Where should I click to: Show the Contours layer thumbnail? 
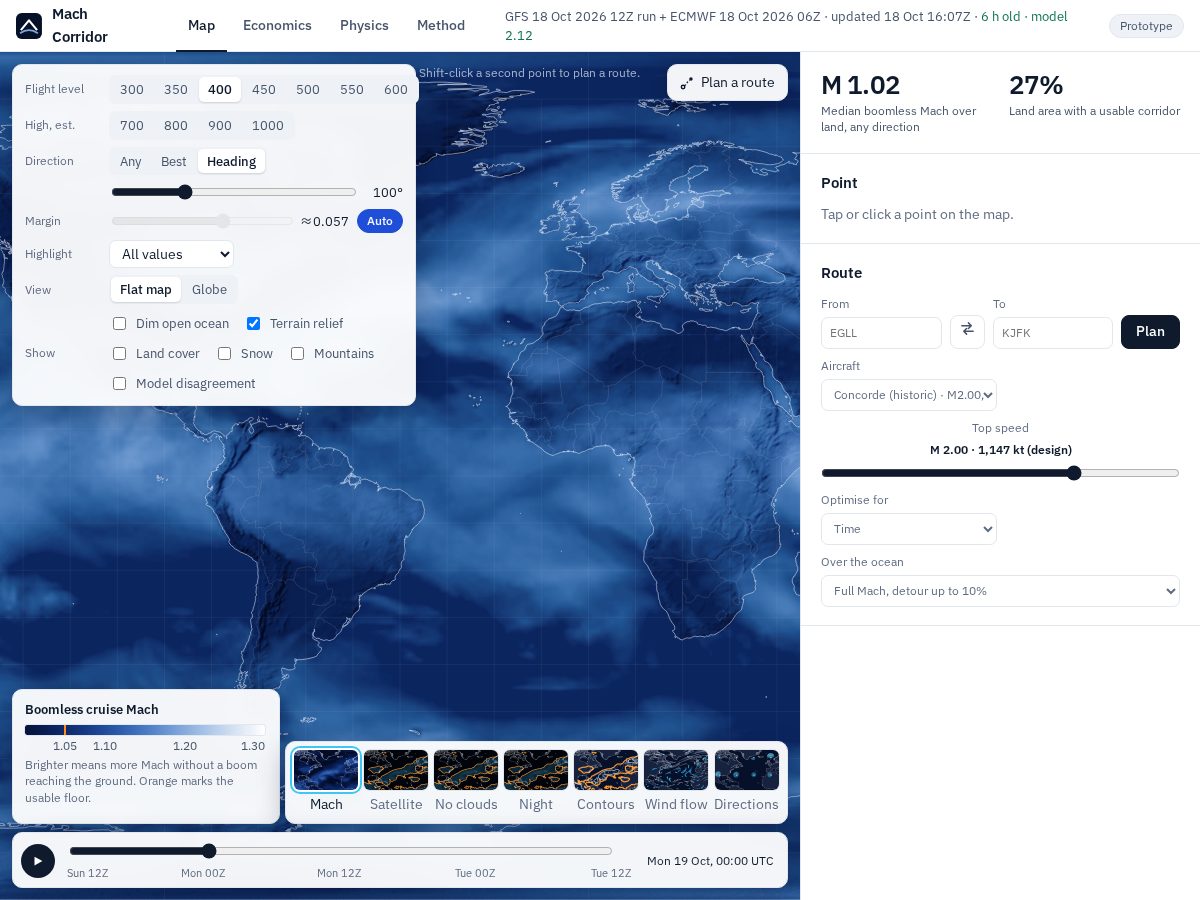(x=606, y=781)
